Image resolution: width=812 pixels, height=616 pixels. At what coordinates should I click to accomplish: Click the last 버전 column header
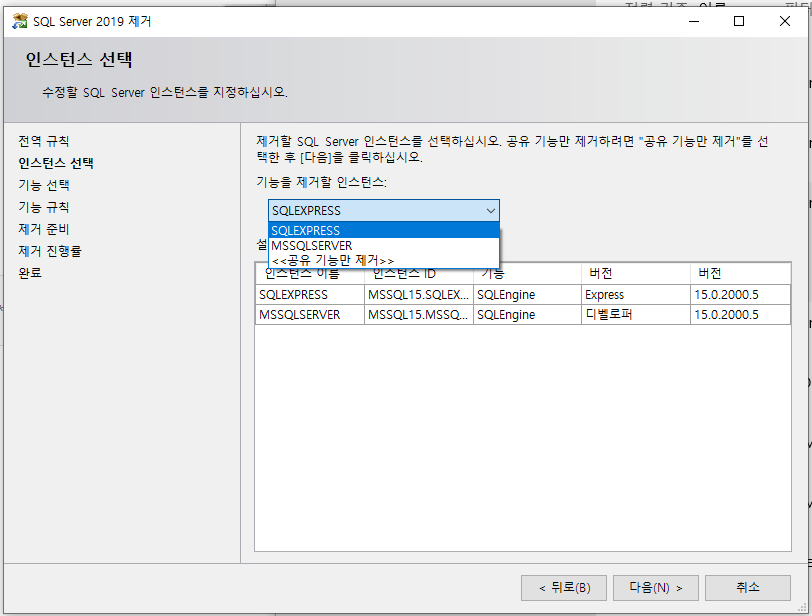click(741, 273)
